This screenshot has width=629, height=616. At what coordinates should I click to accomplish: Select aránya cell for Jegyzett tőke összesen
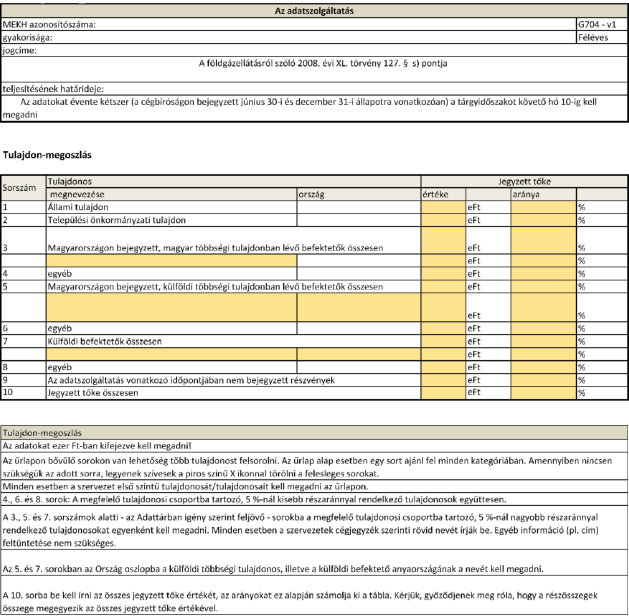click(544, 393)
